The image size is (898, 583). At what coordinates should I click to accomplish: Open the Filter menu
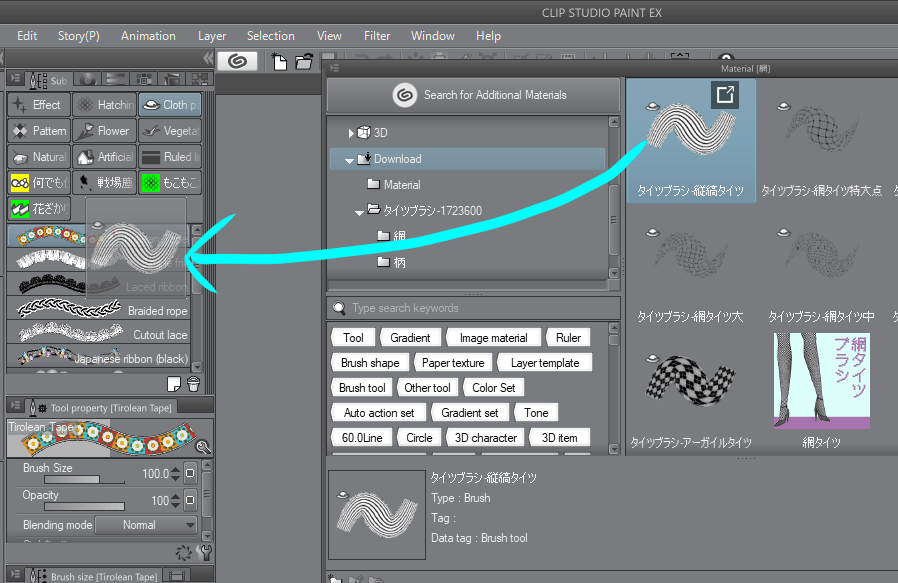tap(377, 36)
